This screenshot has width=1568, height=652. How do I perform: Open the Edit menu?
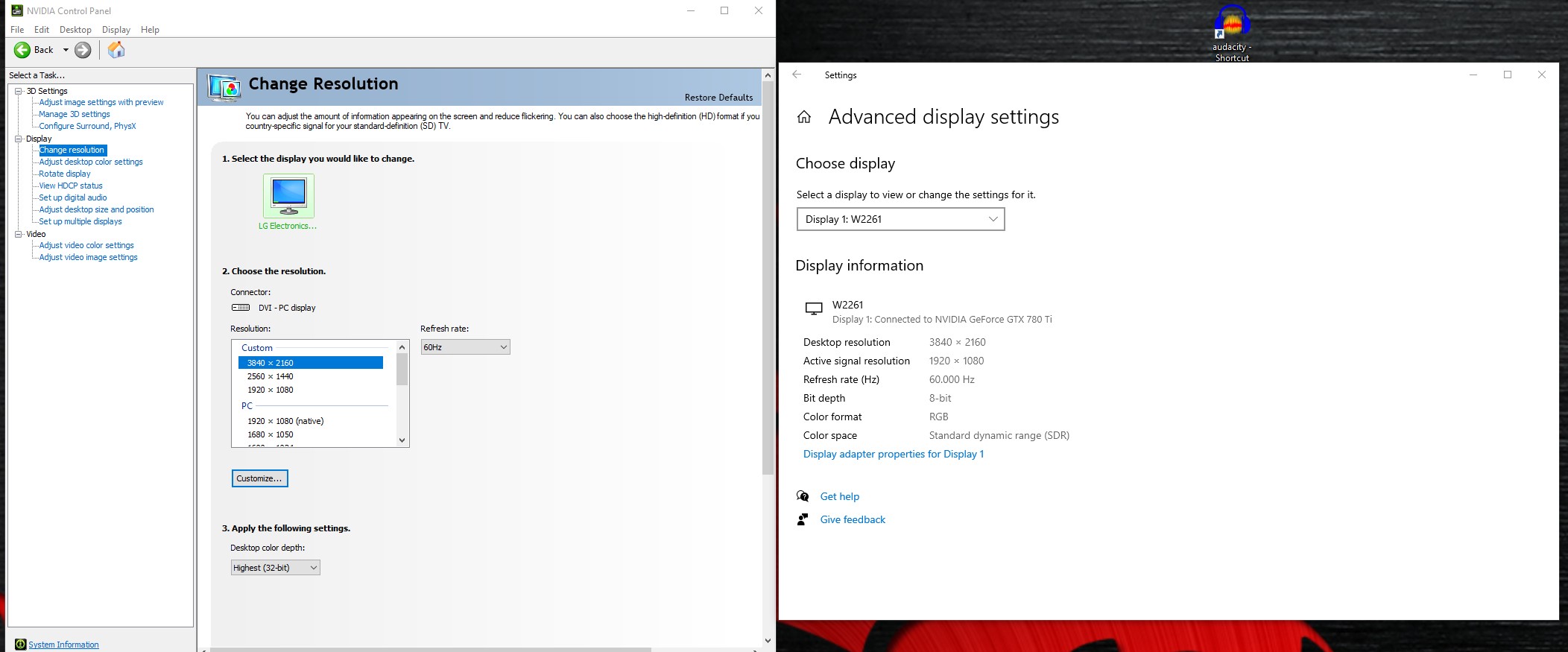(x=42, y=30)
